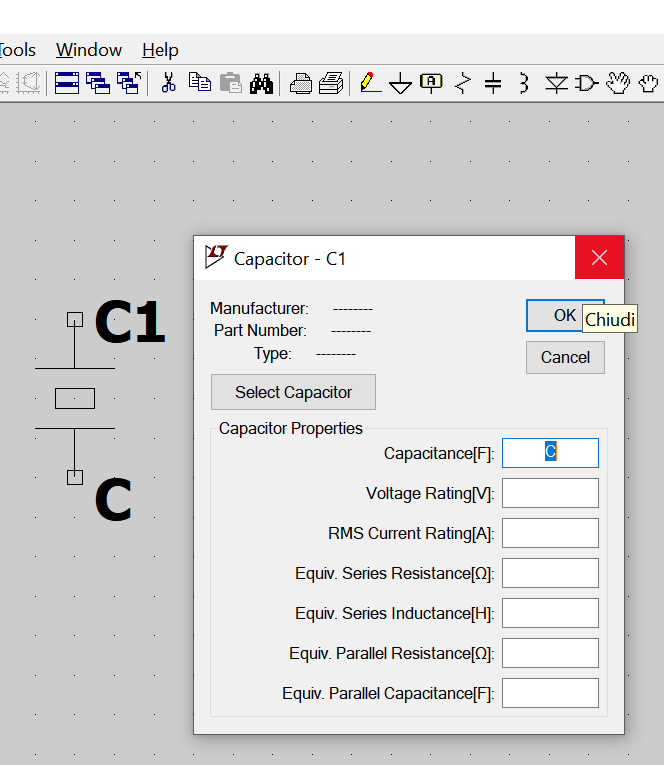
Task: Click the Copy icon in toolbar
Action: (200, 83)
